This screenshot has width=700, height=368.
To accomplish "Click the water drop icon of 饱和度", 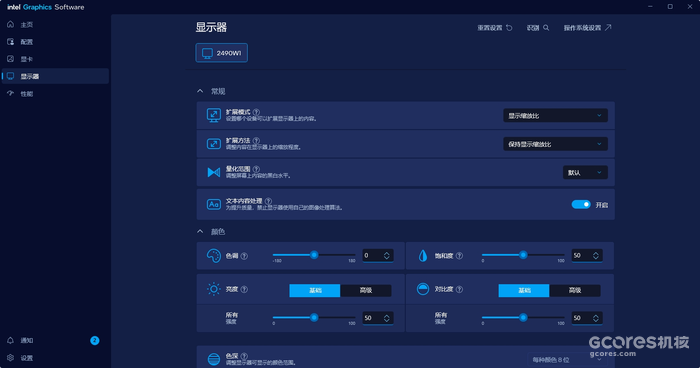I will (x=423, y=256).
